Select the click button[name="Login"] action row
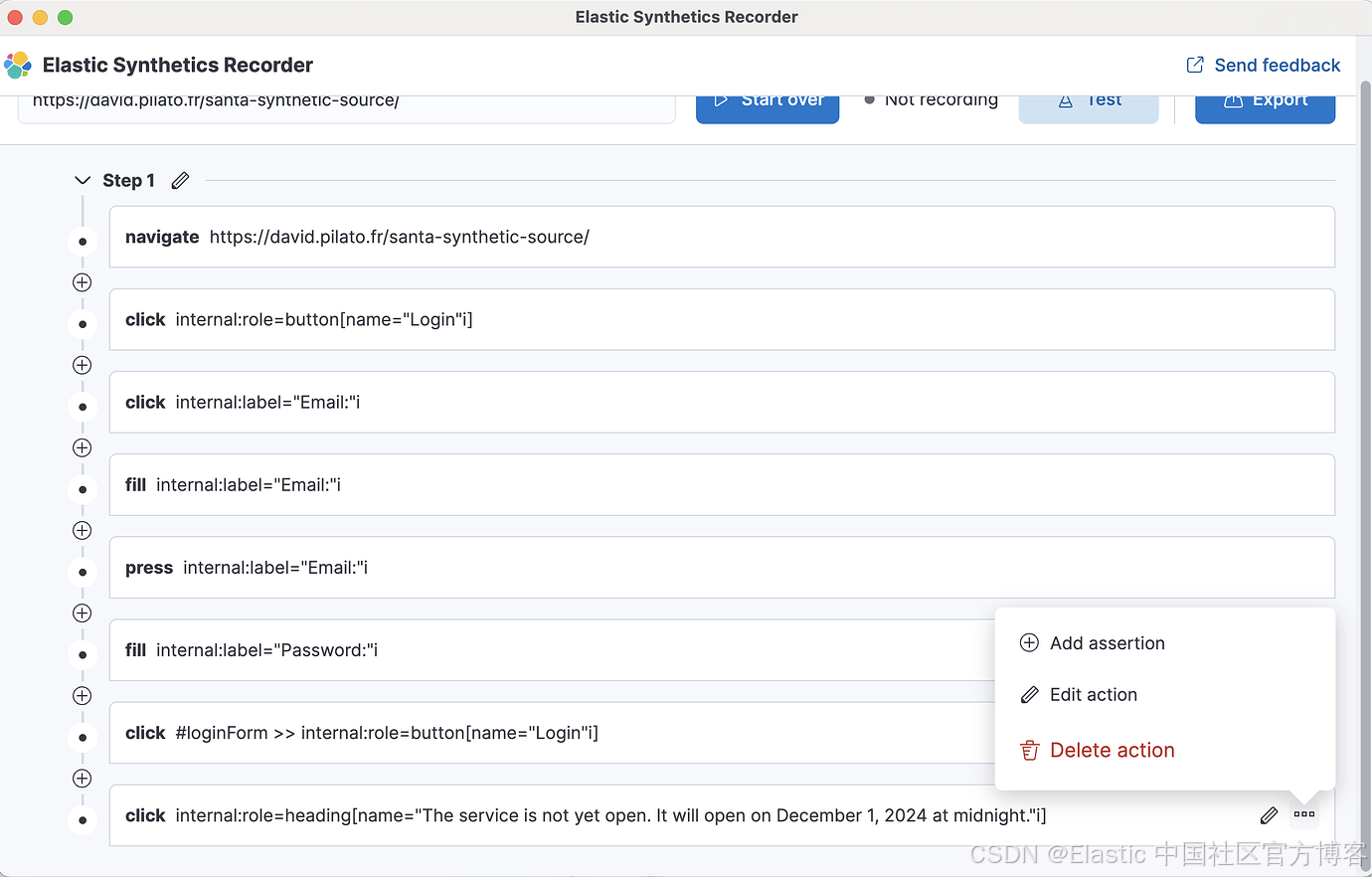Screen dimensions: 1372x877 click(722, 319)
